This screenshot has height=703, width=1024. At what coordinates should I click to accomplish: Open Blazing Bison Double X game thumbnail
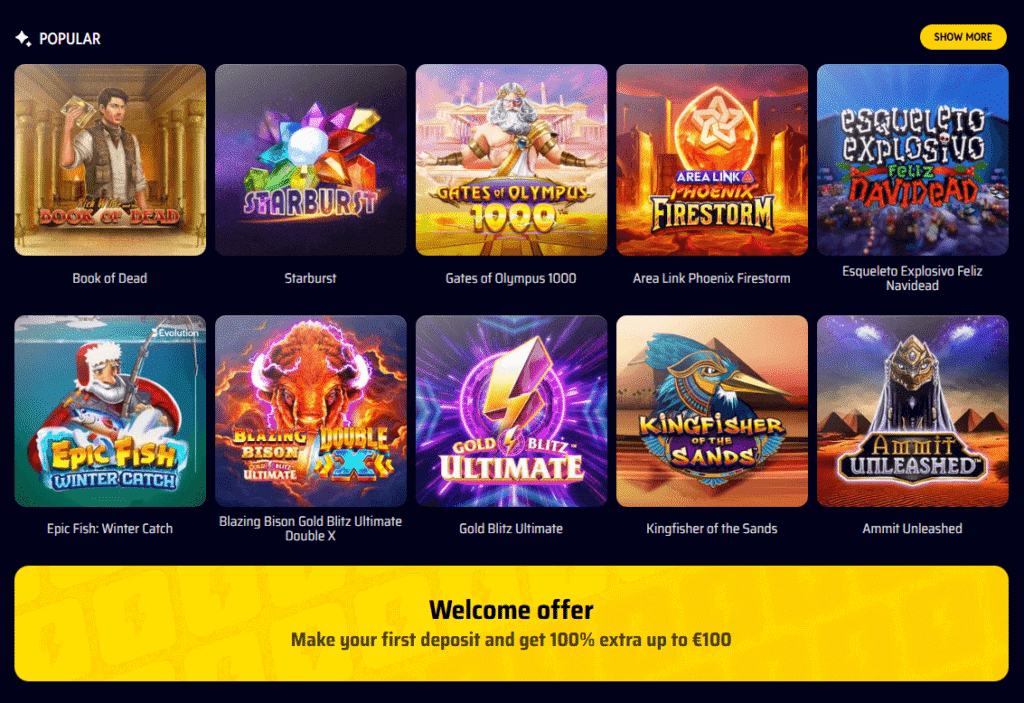click(310, 411)
